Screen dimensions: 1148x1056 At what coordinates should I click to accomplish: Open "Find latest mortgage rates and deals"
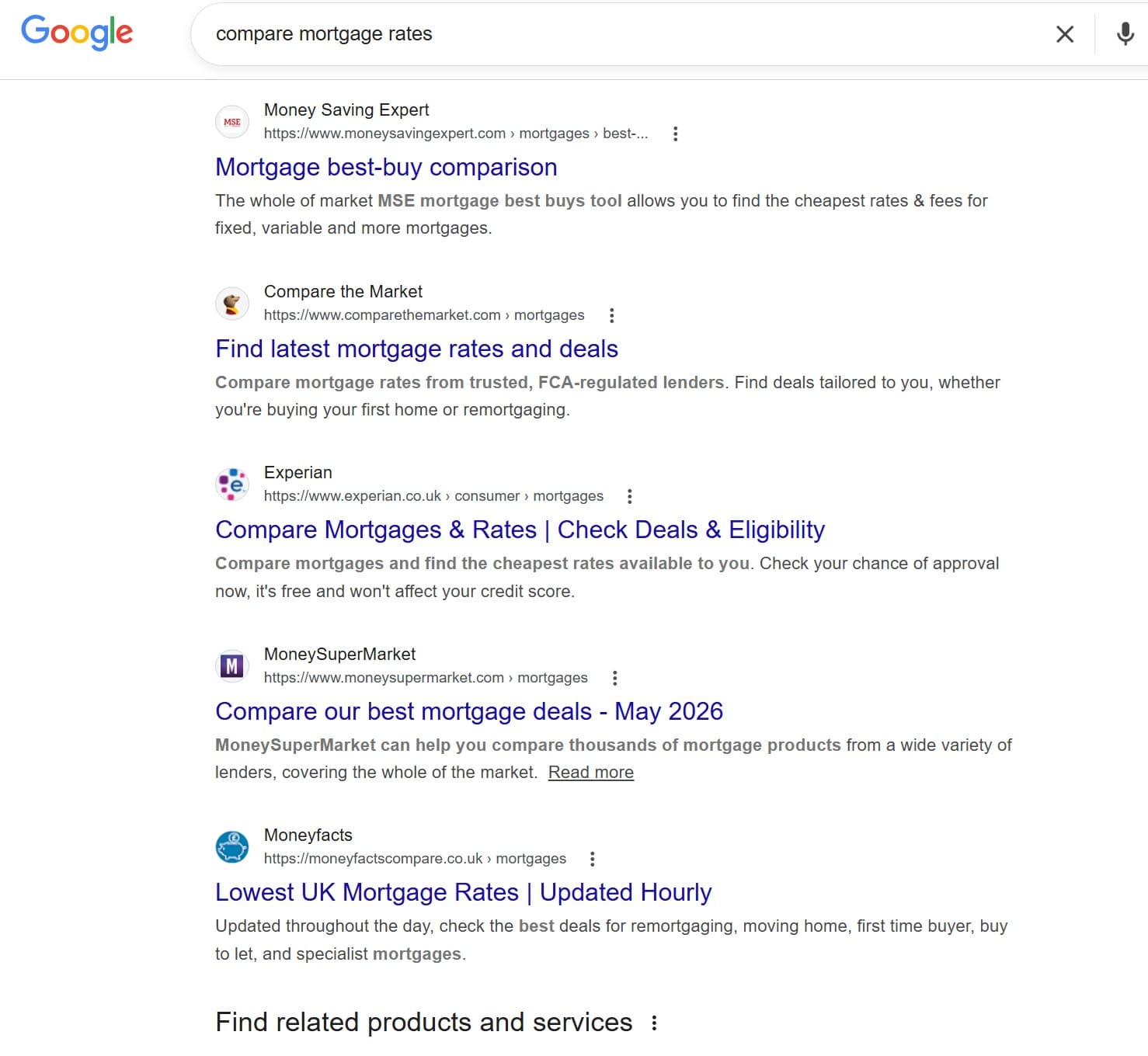point(416,349)
